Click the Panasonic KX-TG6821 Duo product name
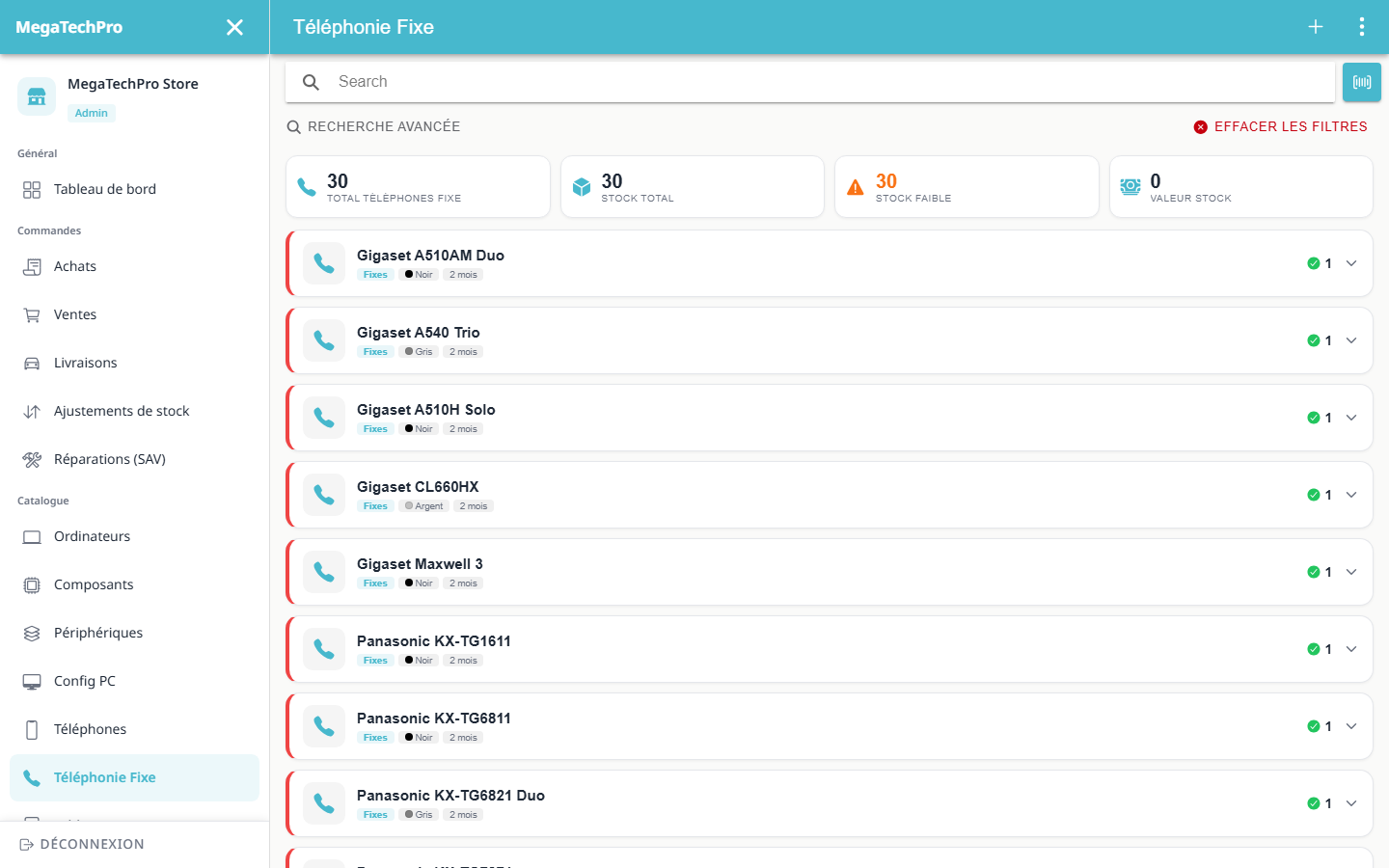1389x868 pixels. 450,796
